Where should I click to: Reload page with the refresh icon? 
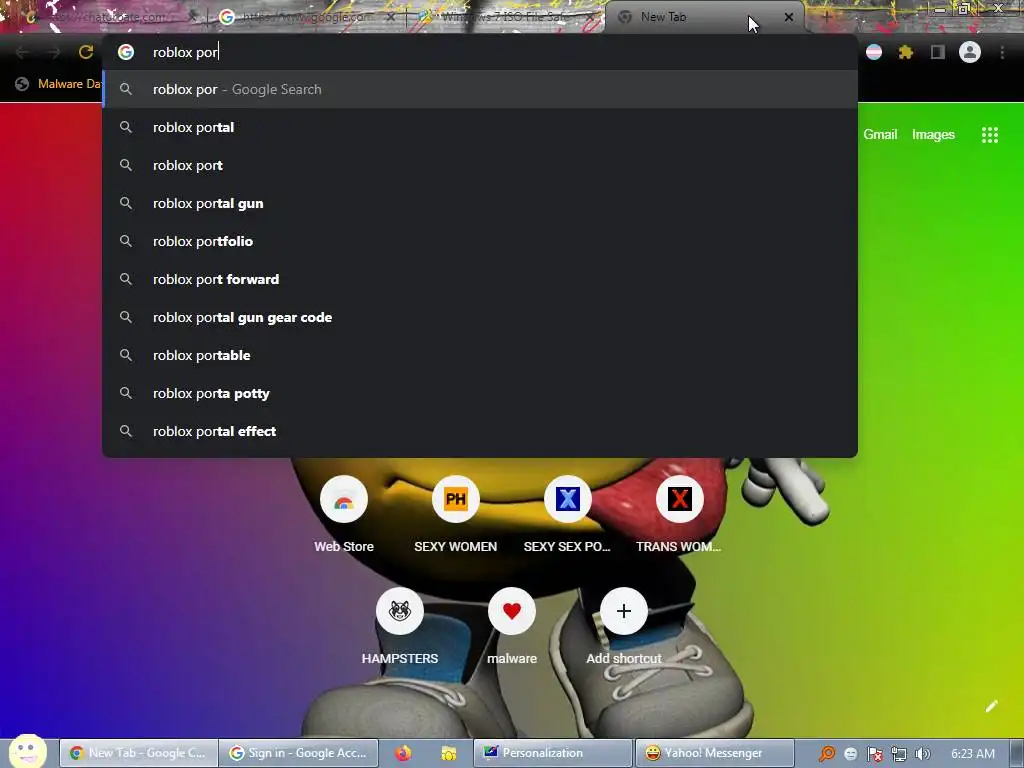tap(86, 52)
